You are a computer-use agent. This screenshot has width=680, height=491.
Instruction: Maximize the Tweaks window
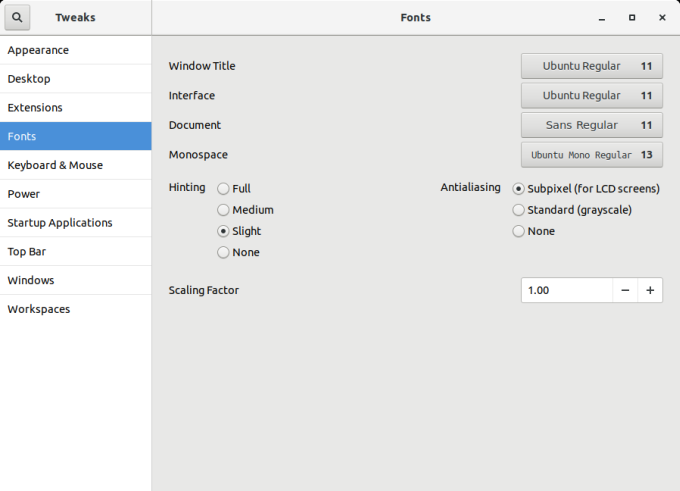point(631,18)
